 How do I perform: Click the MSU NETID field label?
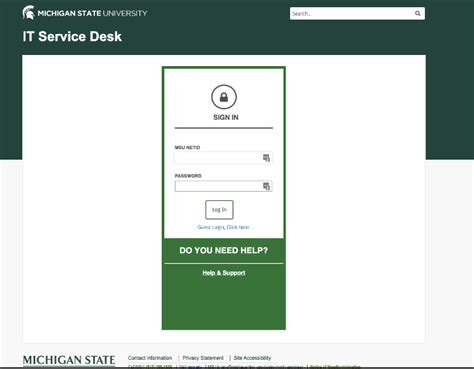[x=187, y=147]
